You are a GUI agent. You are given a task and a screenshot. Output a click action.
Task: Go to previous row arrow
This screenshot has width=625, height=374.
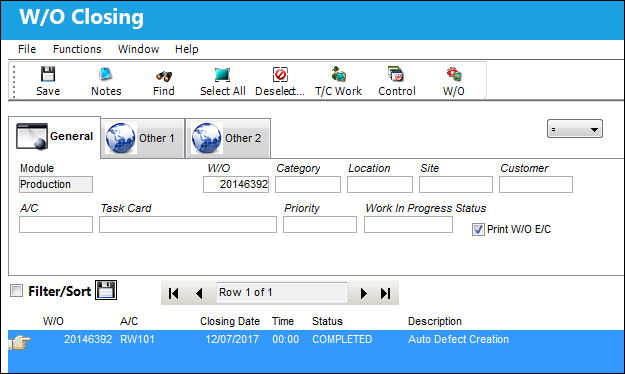pos(199,293)
